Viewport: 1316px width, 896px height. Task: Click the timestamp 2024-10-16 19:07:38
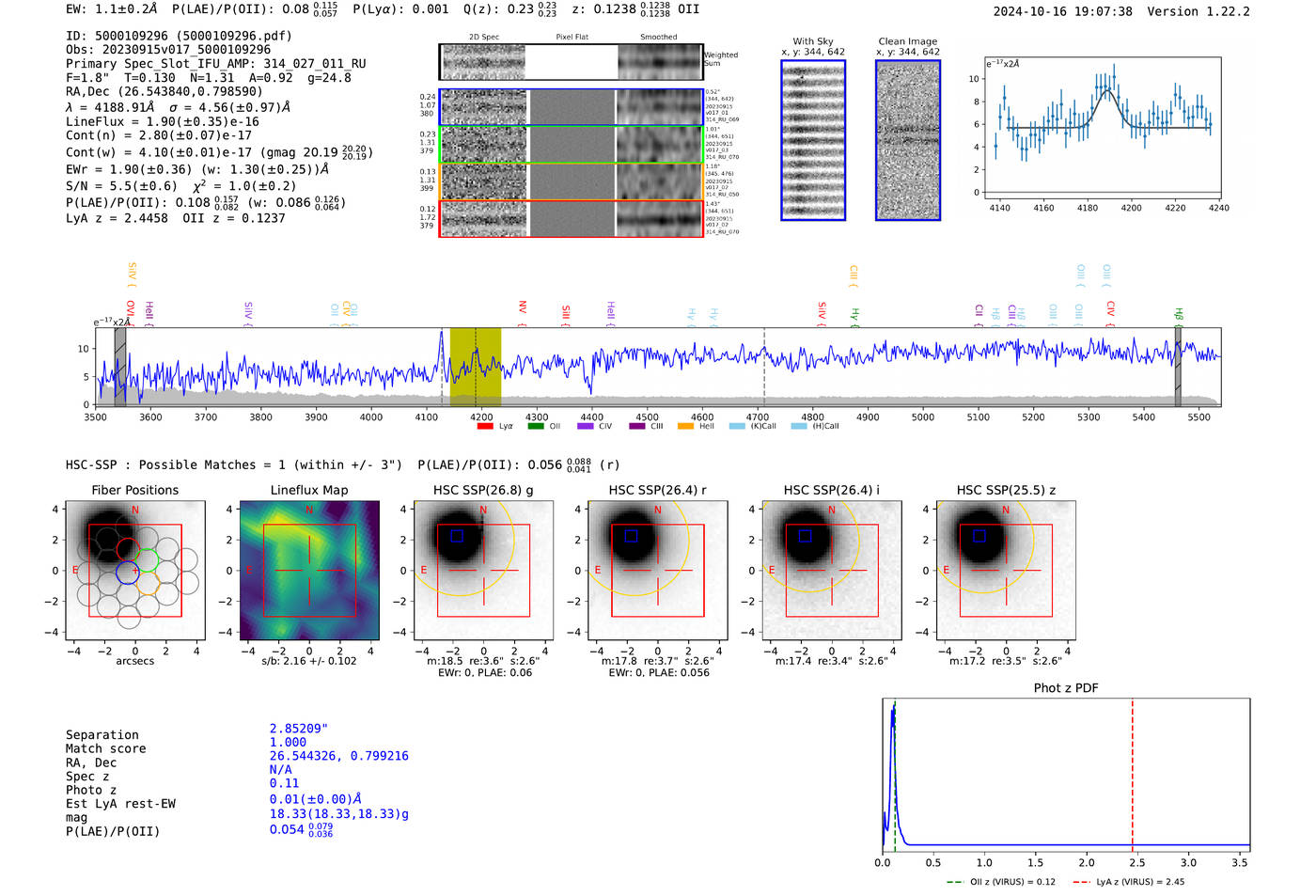1062,11
